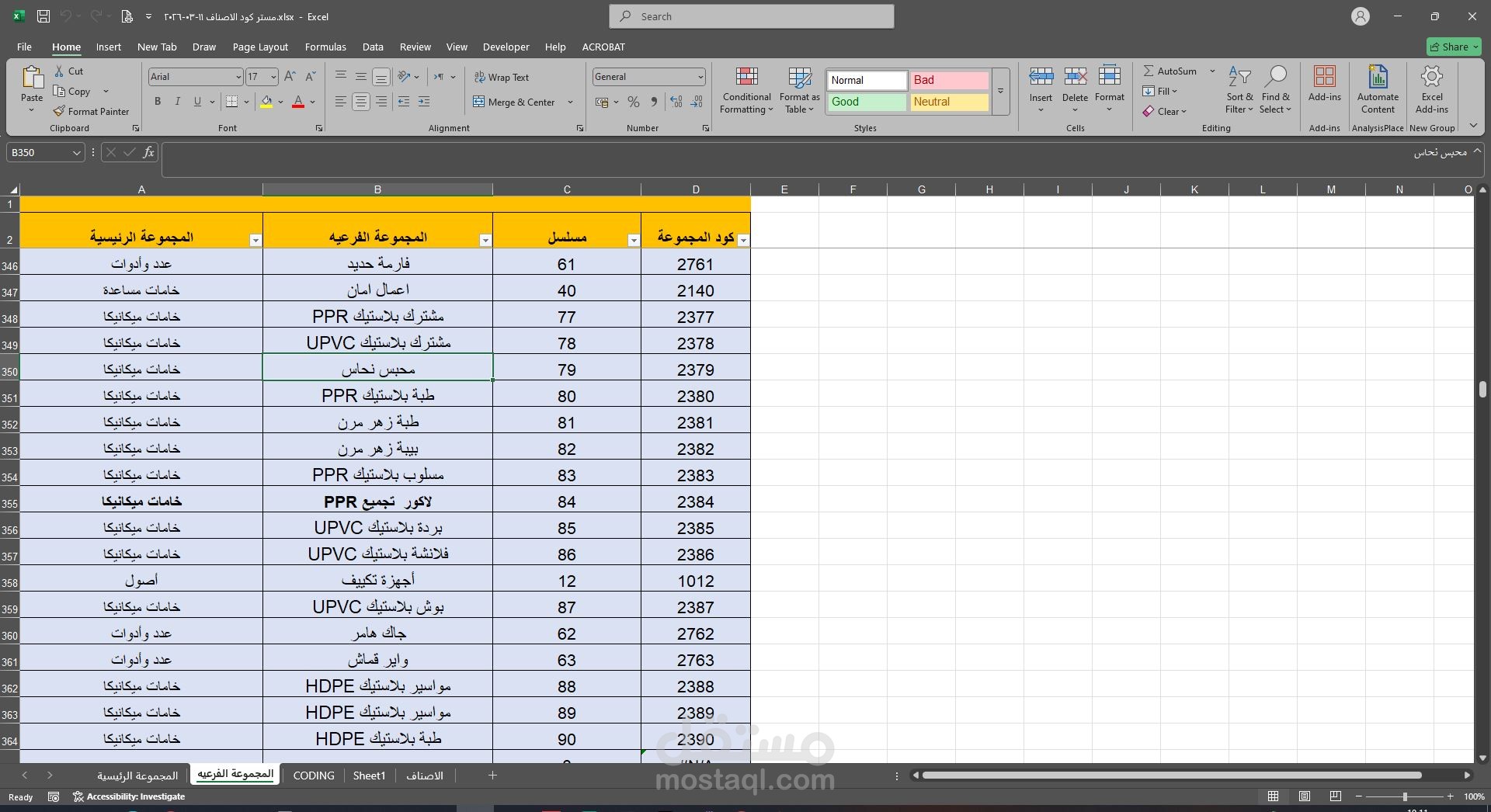Open the File menu
The height and width of the screenshot is (812, 1491).
(24, 47)
